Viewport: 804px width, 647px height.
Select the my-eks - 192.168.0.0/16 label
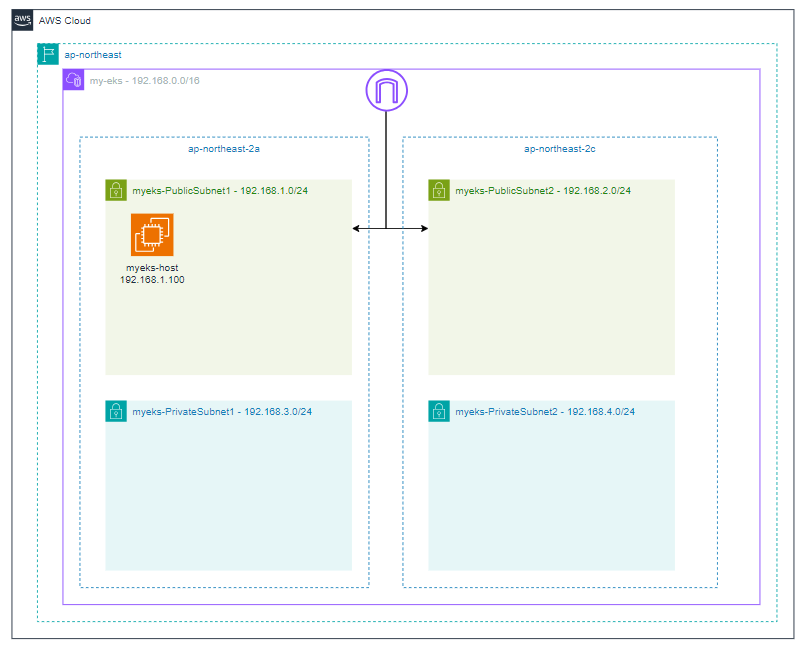pos(145,80)
